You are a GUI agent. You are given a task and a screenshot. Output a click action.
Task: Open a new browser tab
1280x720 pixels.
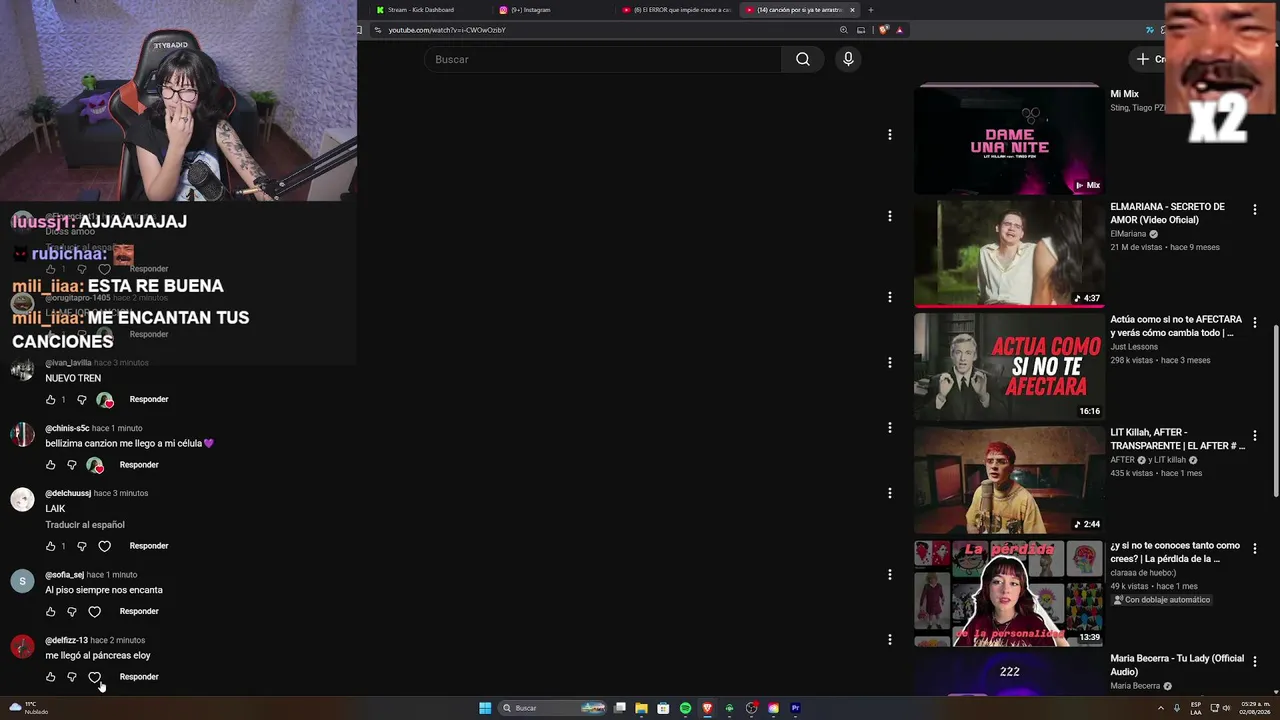pos(870,10)
